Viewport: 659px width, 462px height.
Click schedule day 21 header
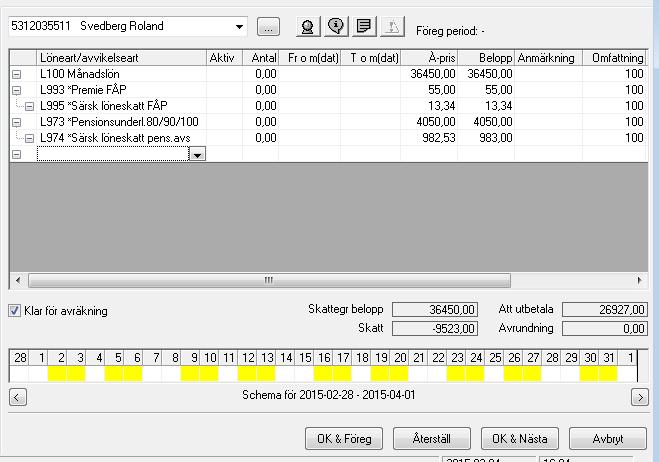(419, 358)
